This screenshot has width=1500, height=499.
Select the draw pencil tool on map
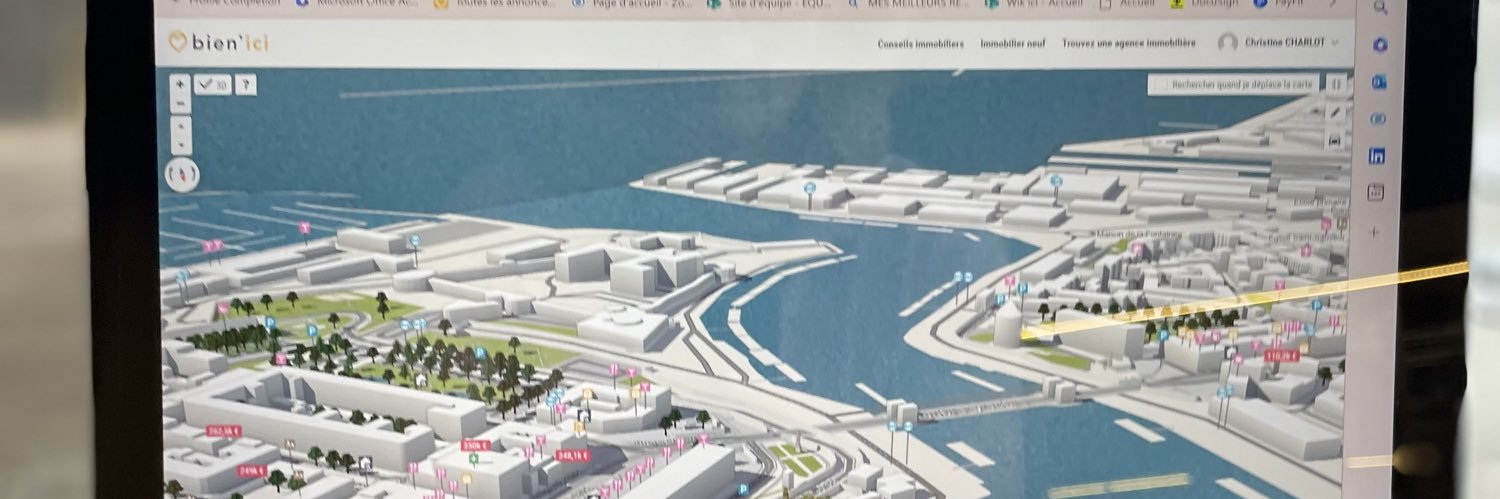pos(1336,113)
